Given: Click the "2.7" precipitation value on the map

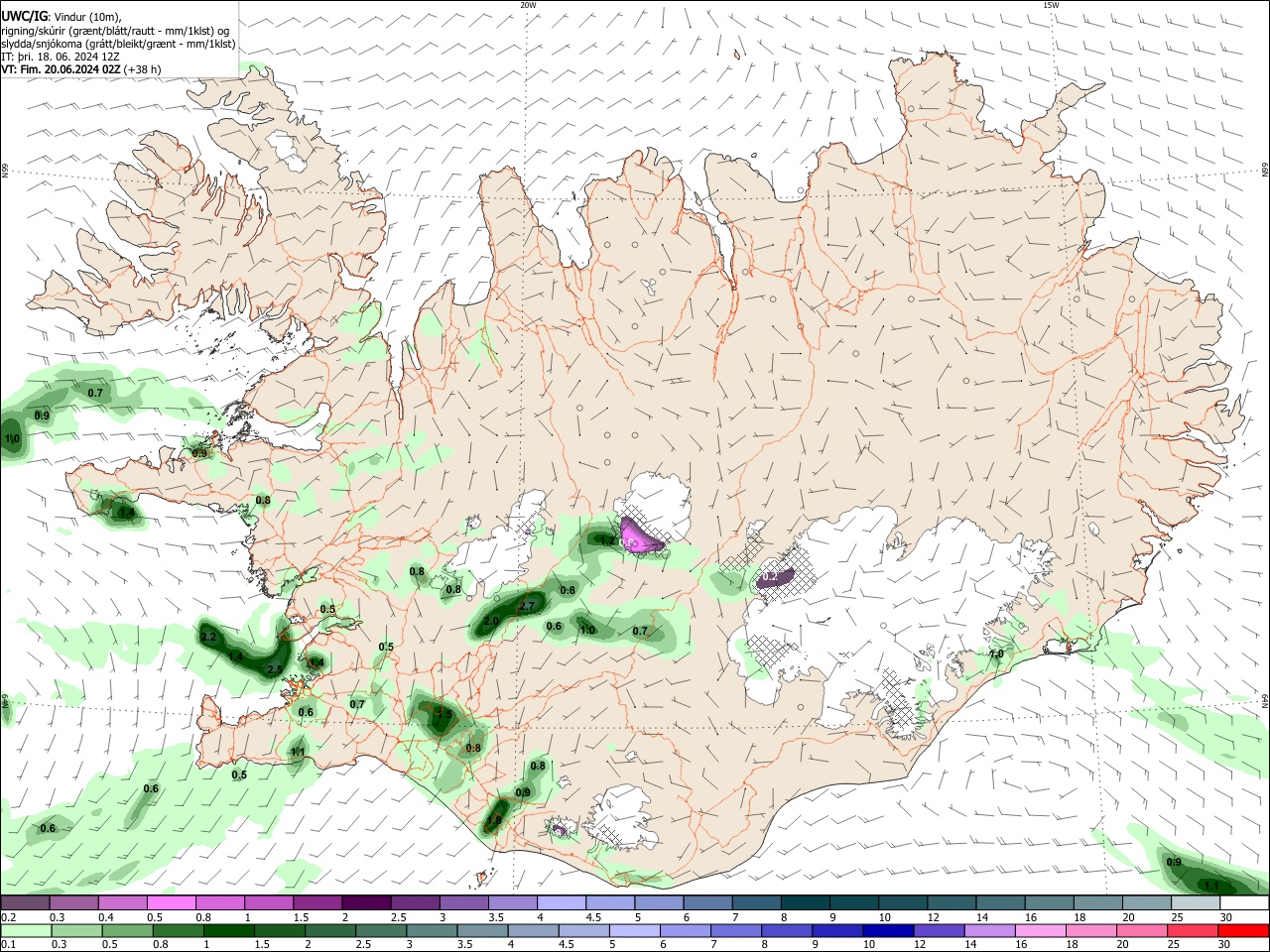Looking at the screenshot, I should (x=527, y=606).
